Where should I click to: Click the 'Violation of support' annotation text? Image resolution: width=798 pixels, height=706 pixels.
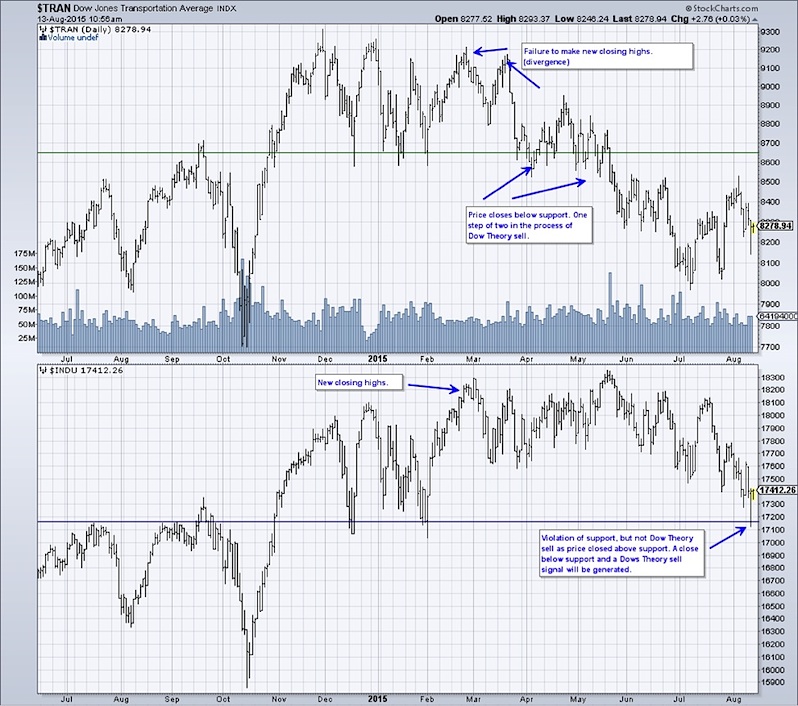[x=622, y=554]
